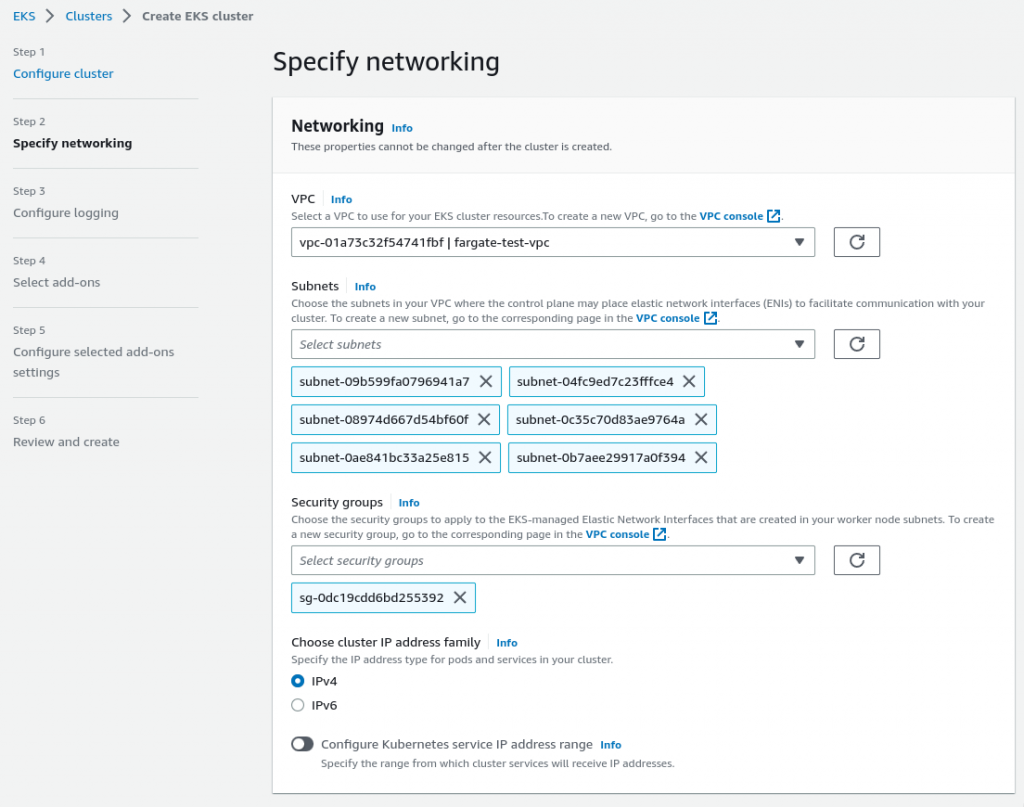This screenshot has height=807, width=1024.
Task: Remove subnet-04fc9ed7c23fffce4 chip
Action: [x=689, y=381]
